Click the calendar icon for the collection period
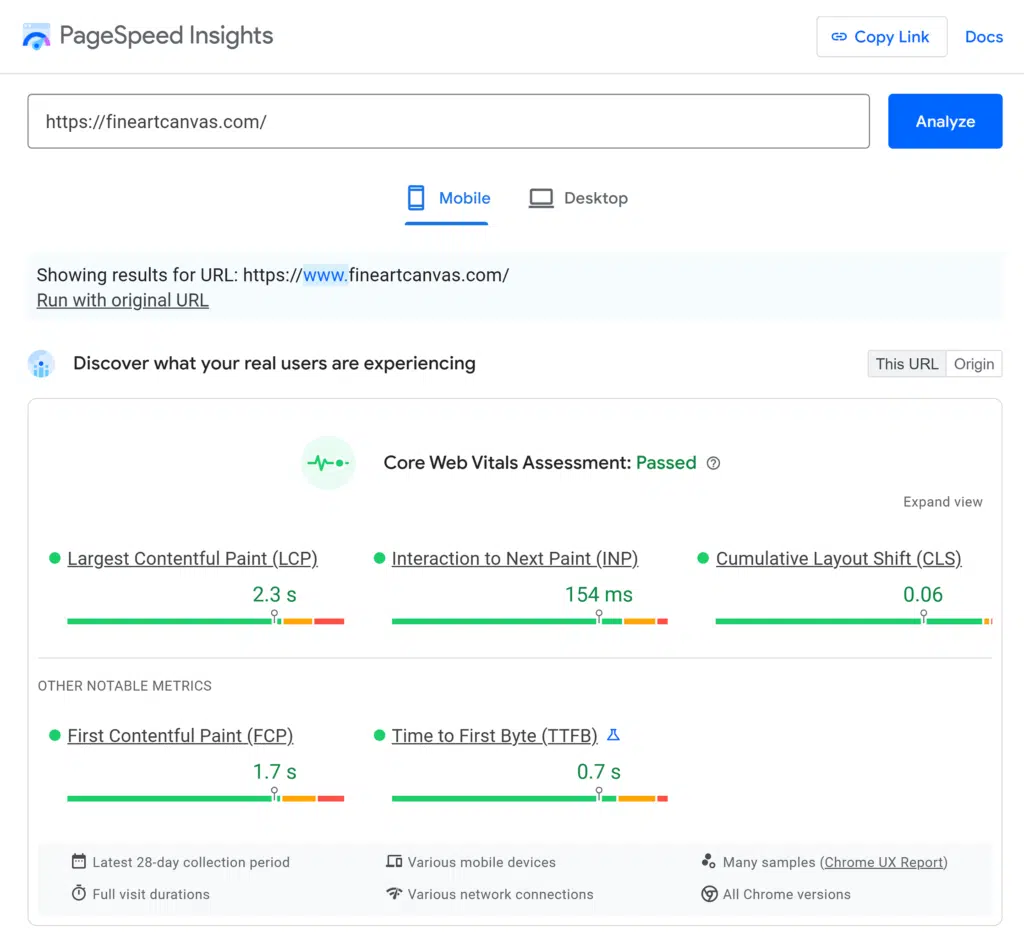 79,861
